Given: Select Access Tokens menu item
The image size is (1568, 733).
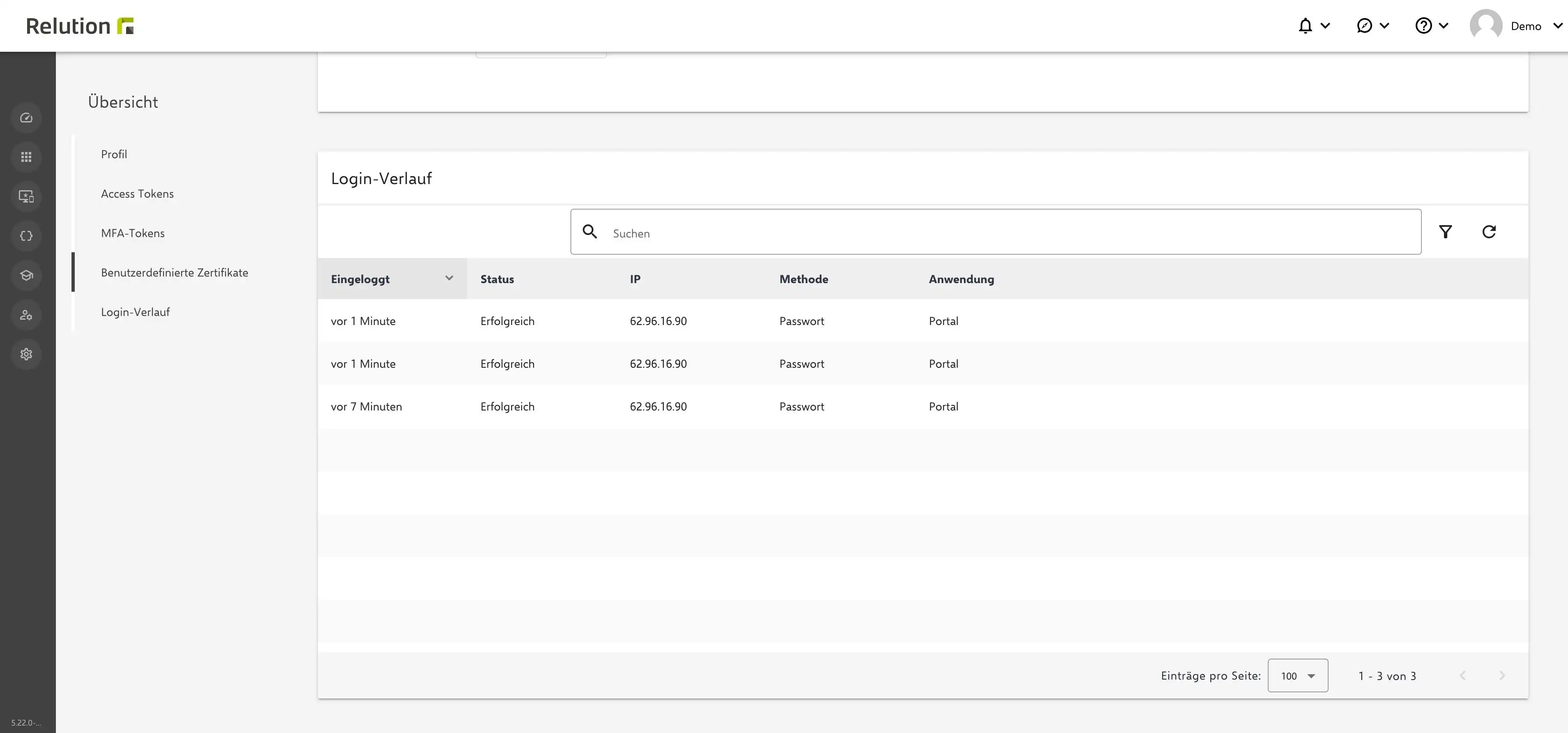Looking at the screenshot, I should 137,194.
